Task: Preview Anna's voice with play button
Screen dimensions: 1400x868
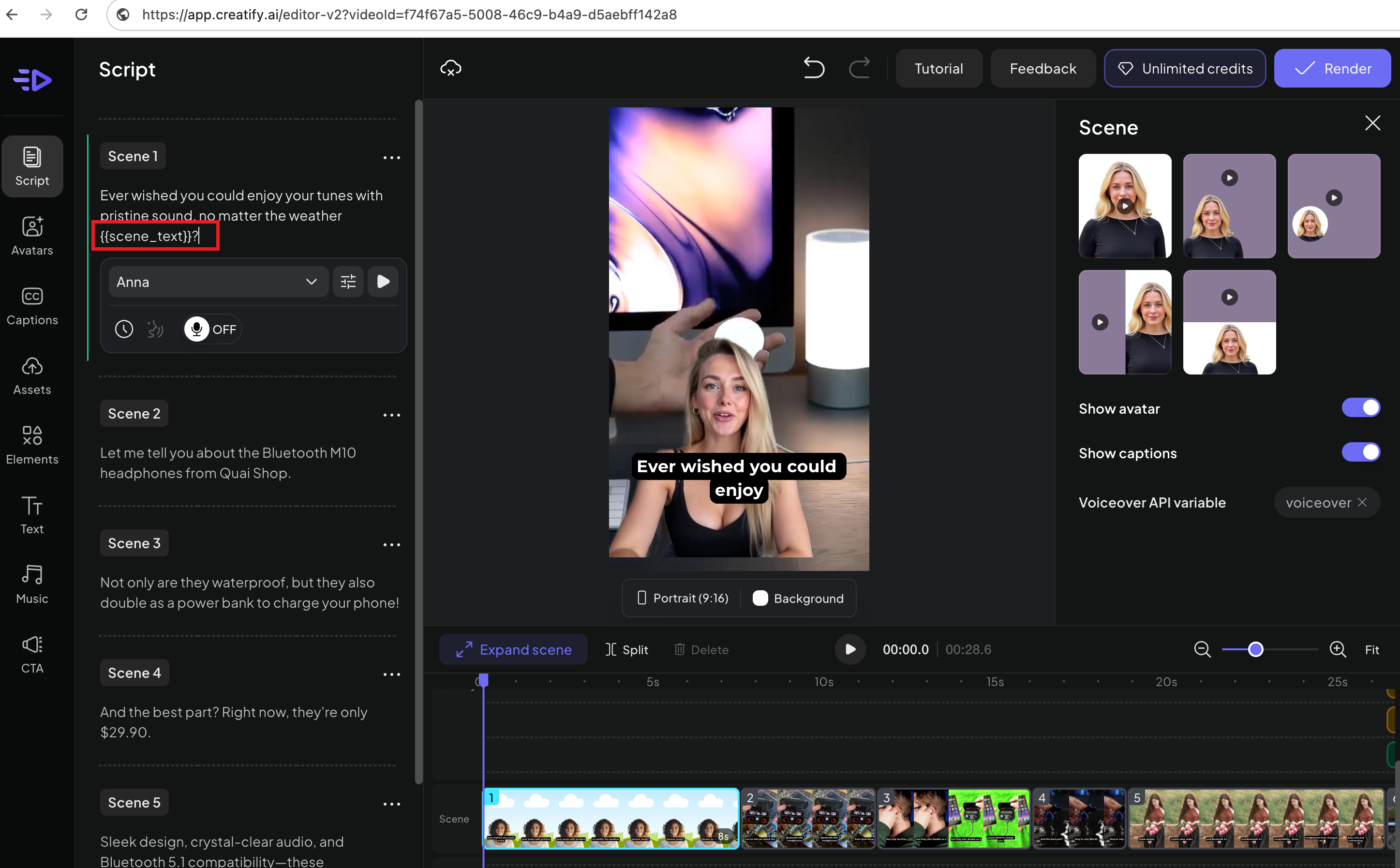Action: (x=383, y=281)
